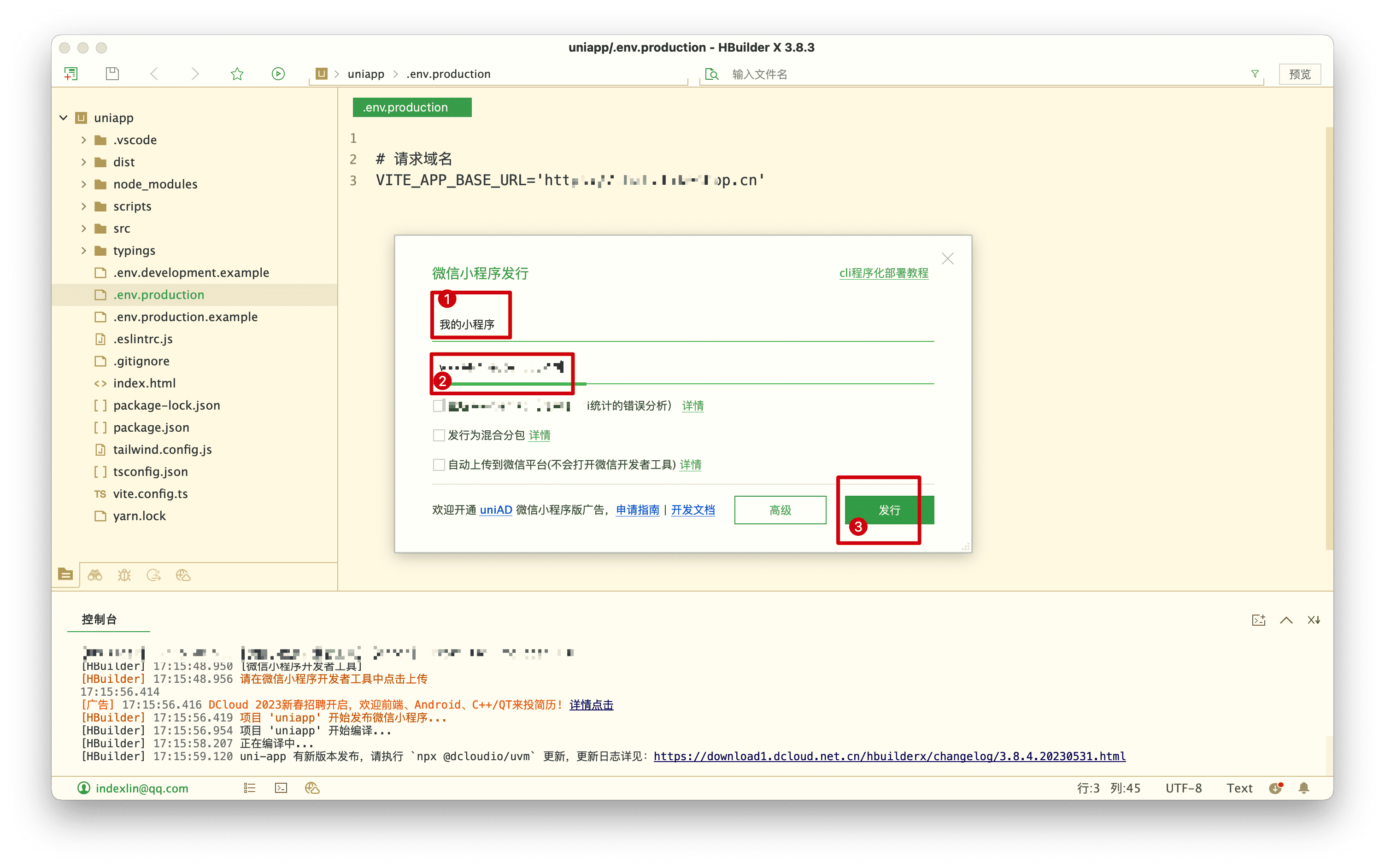
Task: Select the .env.production editor tab
Action: click(x=411, y=107)
